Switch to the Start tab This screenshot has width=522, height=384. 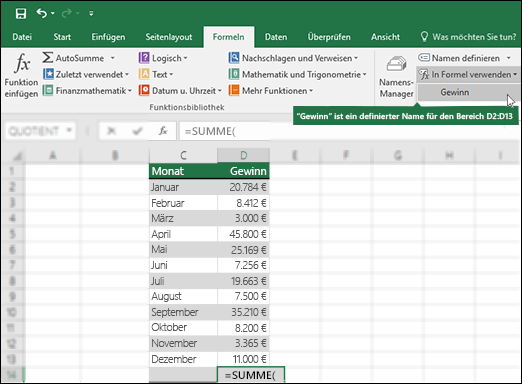click(x=62, y=37)
